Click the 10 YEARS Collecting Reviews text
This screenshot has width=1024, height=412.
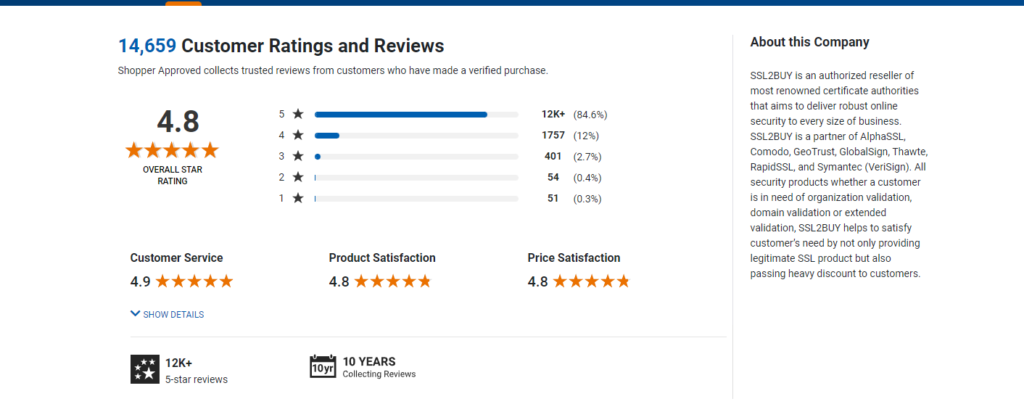[379, 367]
